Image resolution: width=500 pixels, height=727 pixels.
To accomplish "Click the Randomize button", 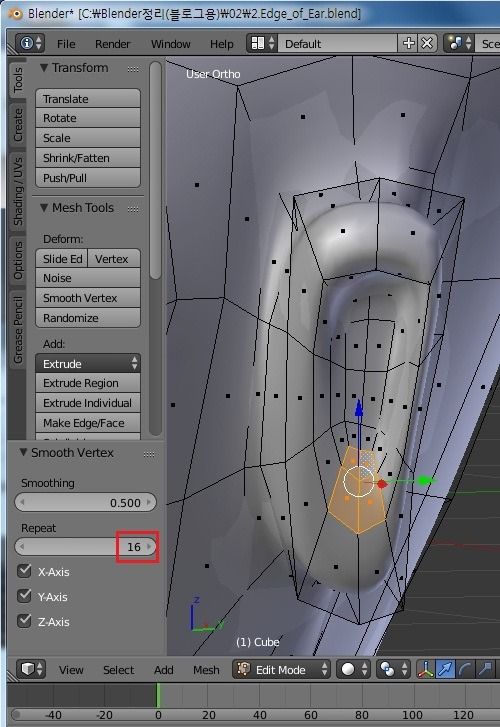I will coord(88,318).
